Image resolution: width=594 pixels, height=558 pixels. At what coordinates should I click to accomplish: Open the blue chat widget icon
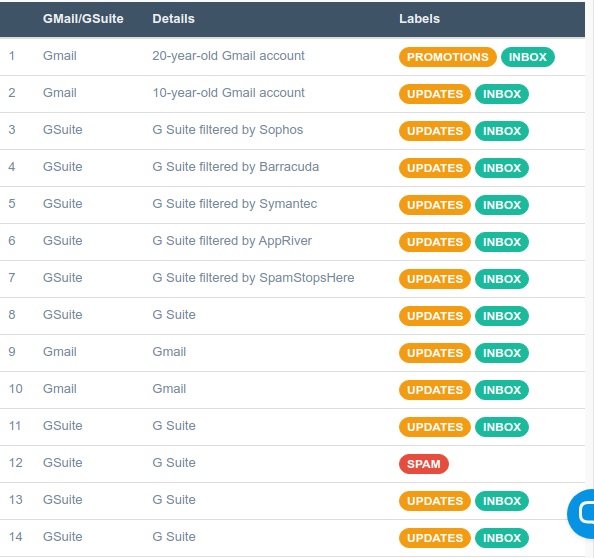[x=581, y=514]
